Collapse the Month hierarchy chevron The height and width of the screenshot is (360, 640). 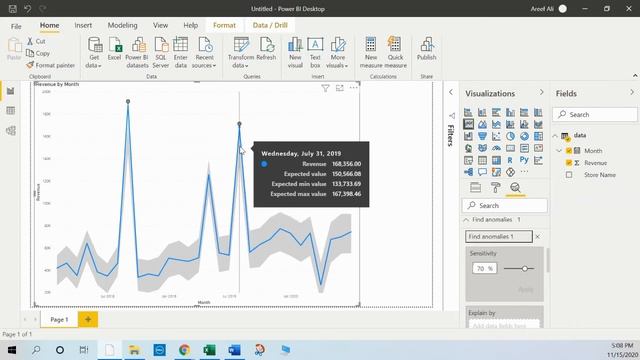(x=559, y=151)
